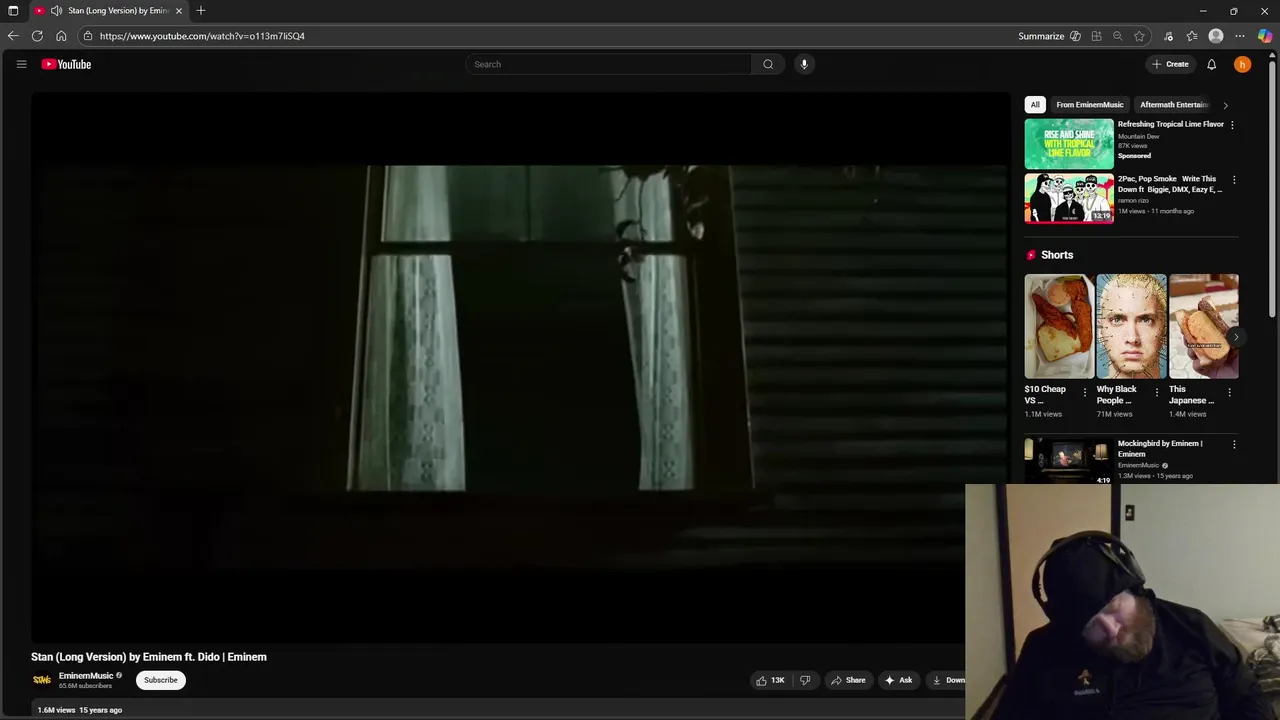
Task: Open the Mountain Dew ad thumbnail
Action: coord(1069,144)
